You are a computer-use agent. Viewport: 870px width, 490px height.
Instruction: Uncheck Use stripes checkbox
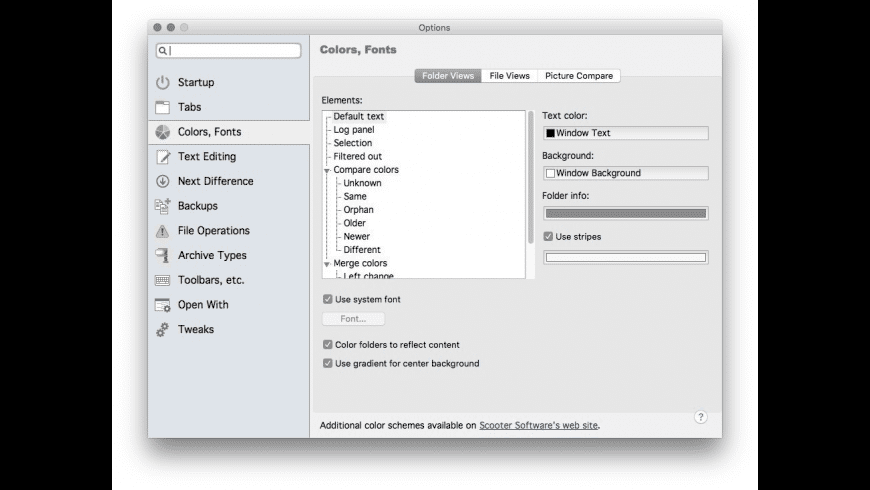click(548, 236)
